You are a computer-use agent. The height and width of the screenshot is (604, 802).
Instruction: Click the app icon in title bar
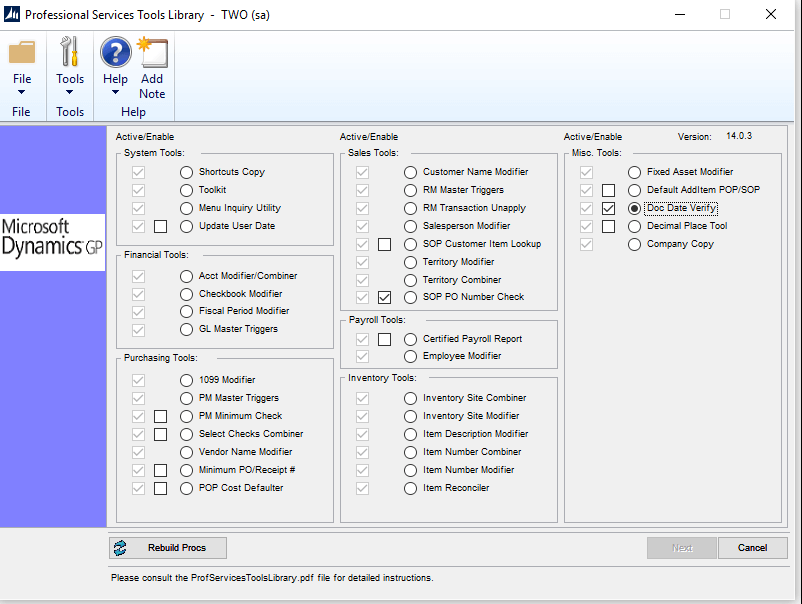coord(11,15)
